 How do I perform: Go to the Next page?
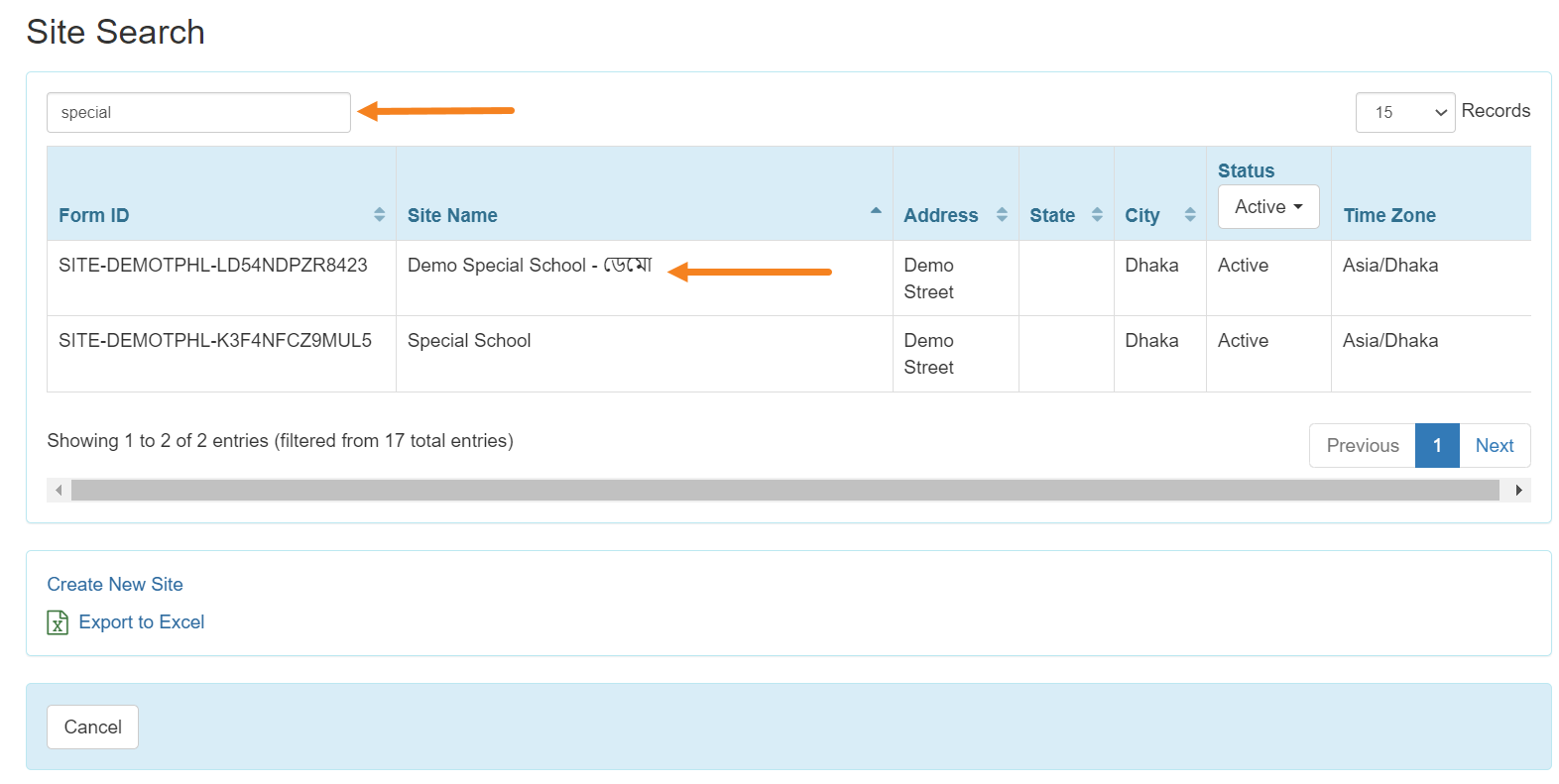[1494, 446]
